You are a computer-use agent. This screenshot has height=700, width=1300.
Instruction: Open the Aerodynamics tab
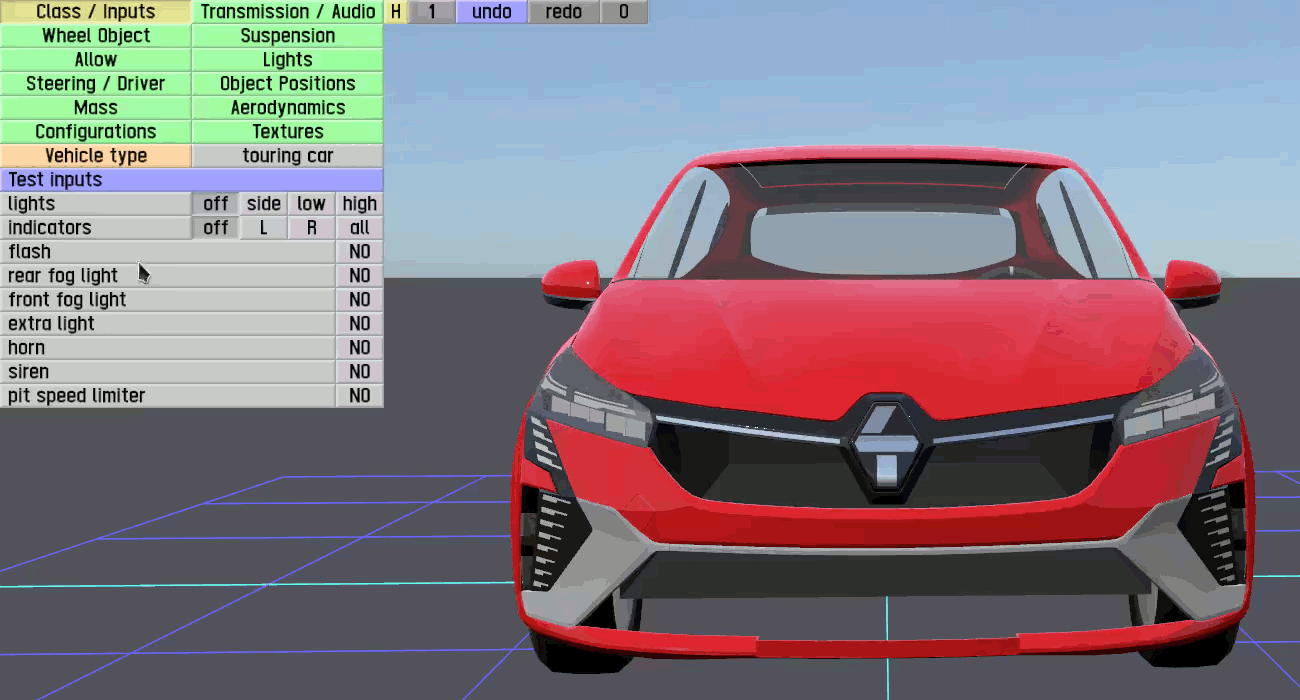click(288, 108)
